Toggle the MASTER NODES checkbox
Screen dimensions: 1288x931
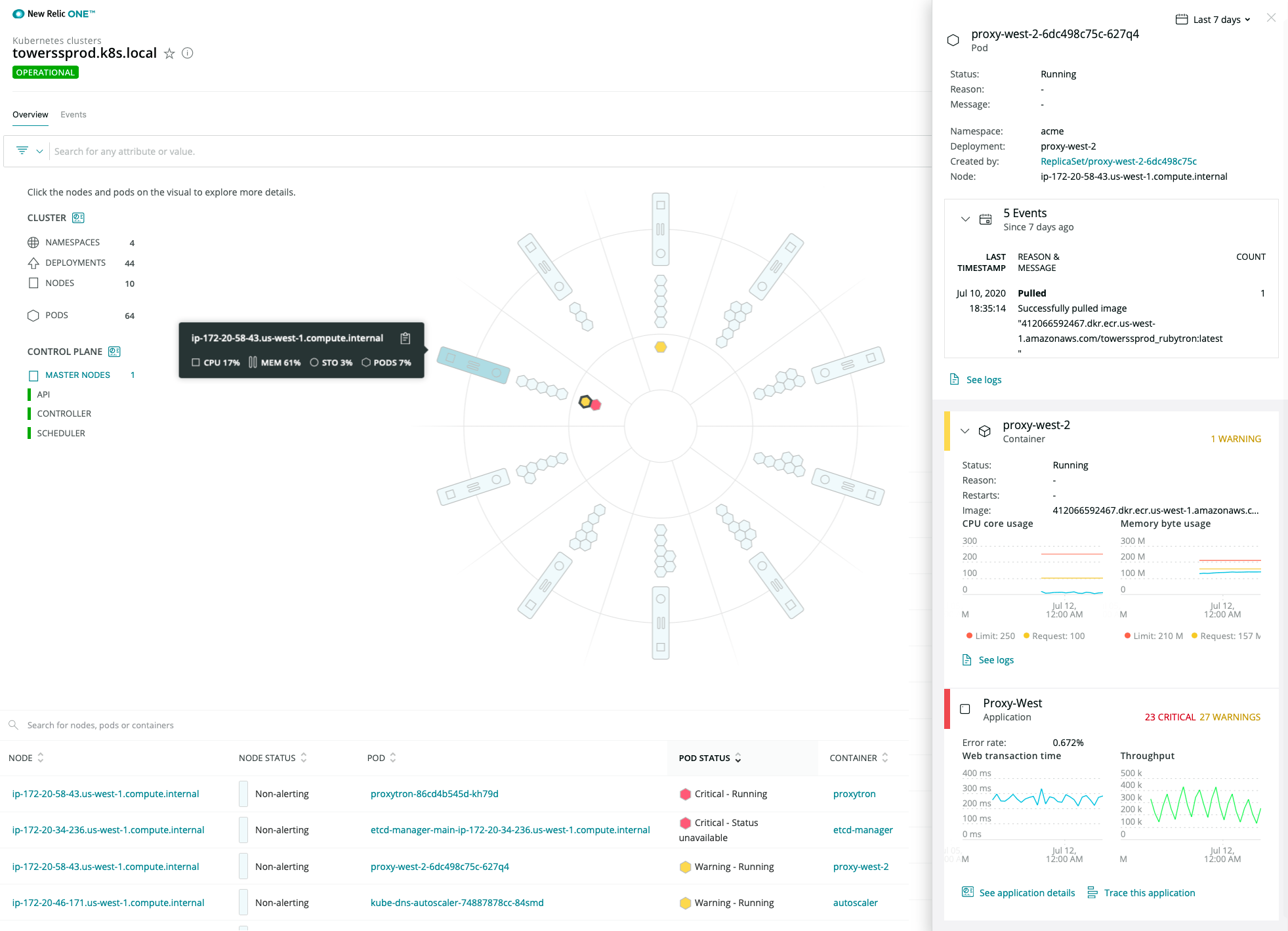pos(33,375)
